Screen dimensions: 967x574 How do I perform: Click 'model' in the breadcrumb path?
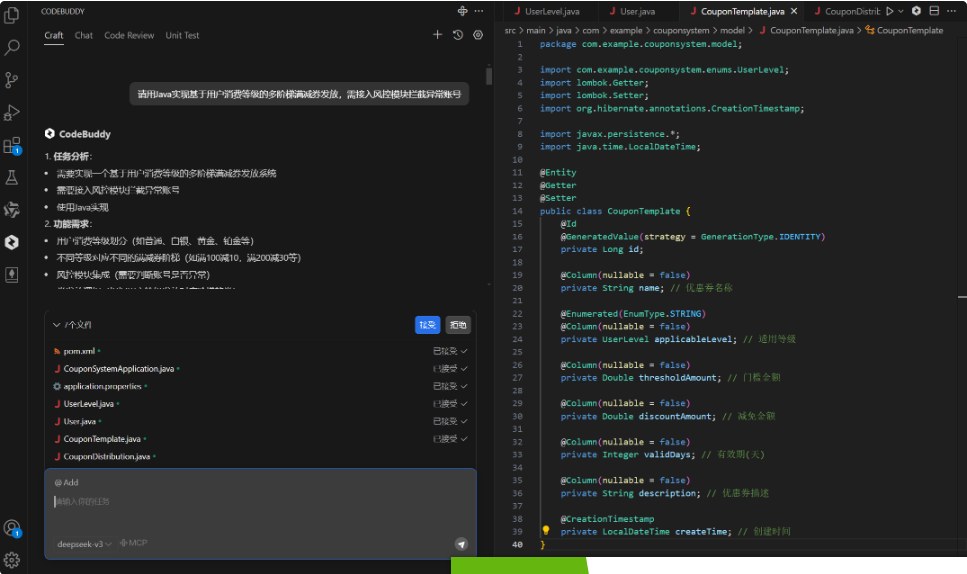coord(732,30)
